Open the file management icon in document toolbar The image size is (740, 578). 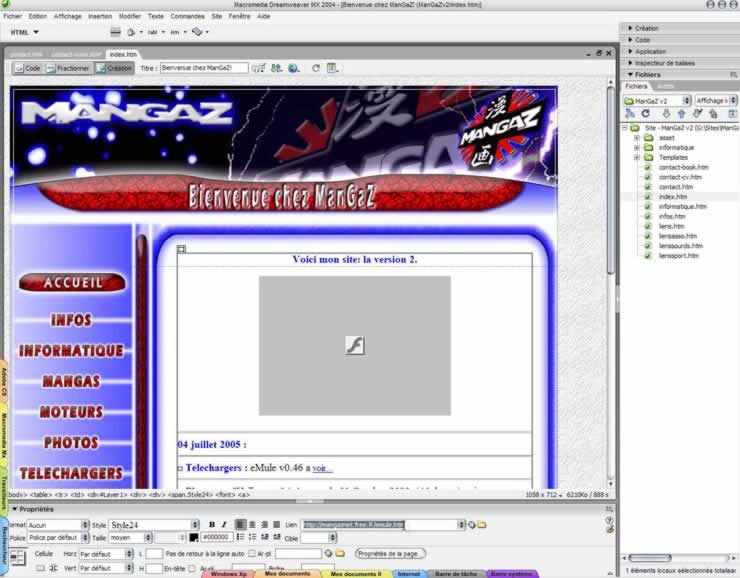pyautogui.click(x=276, y=68)
